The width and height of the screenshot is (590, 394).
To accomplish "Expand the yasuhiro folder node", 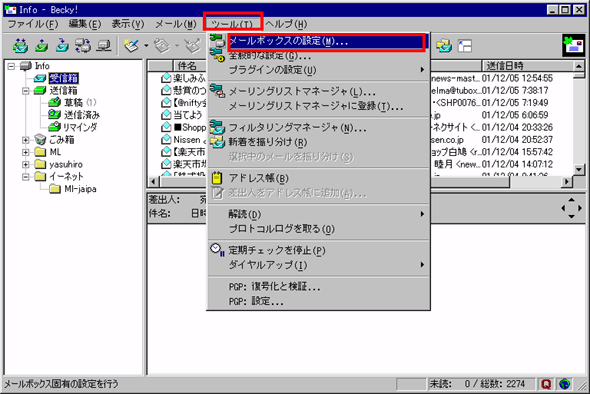I will (x=26, y=164).
